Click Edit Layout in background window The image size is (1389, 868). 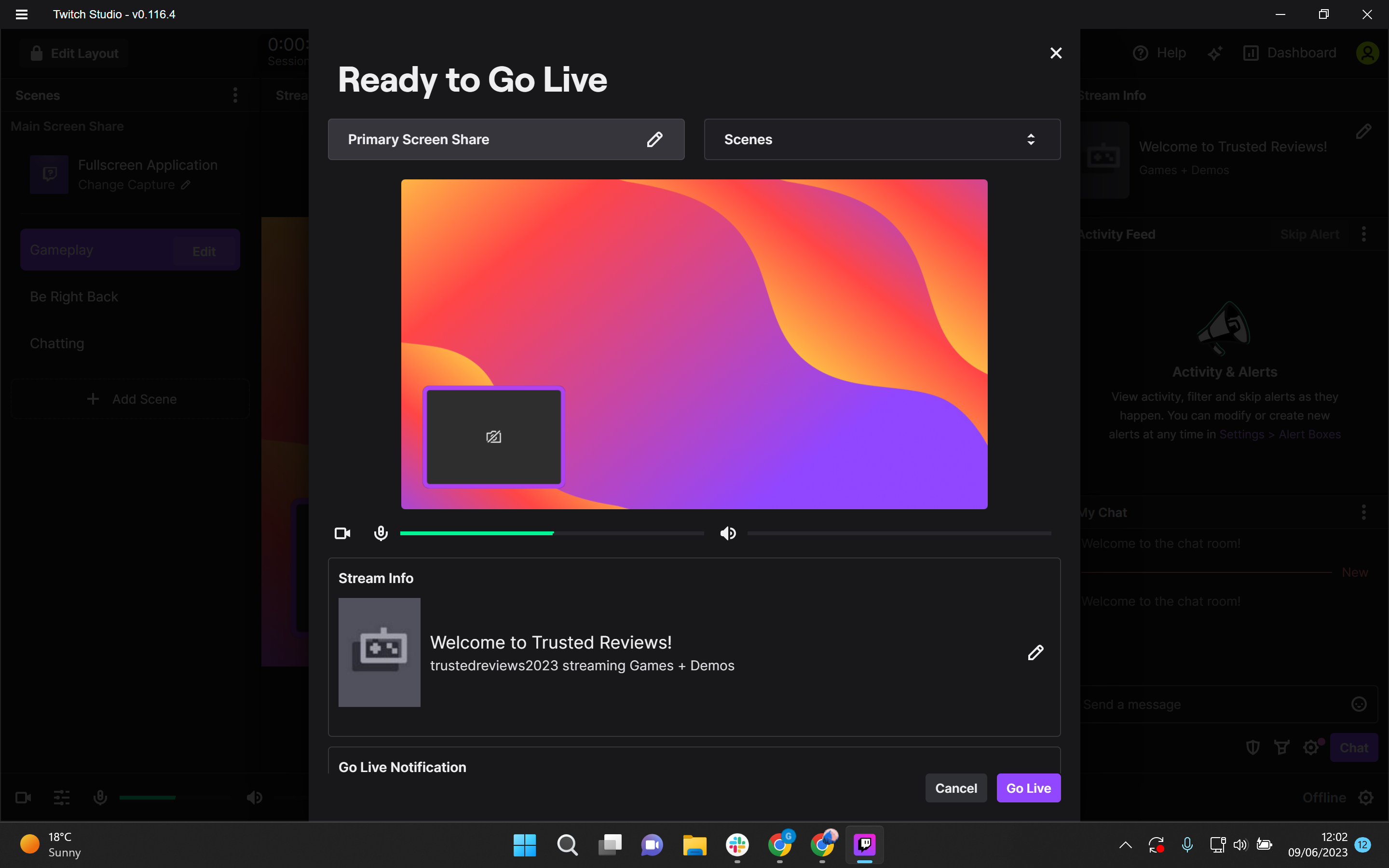tap(75, 54)
